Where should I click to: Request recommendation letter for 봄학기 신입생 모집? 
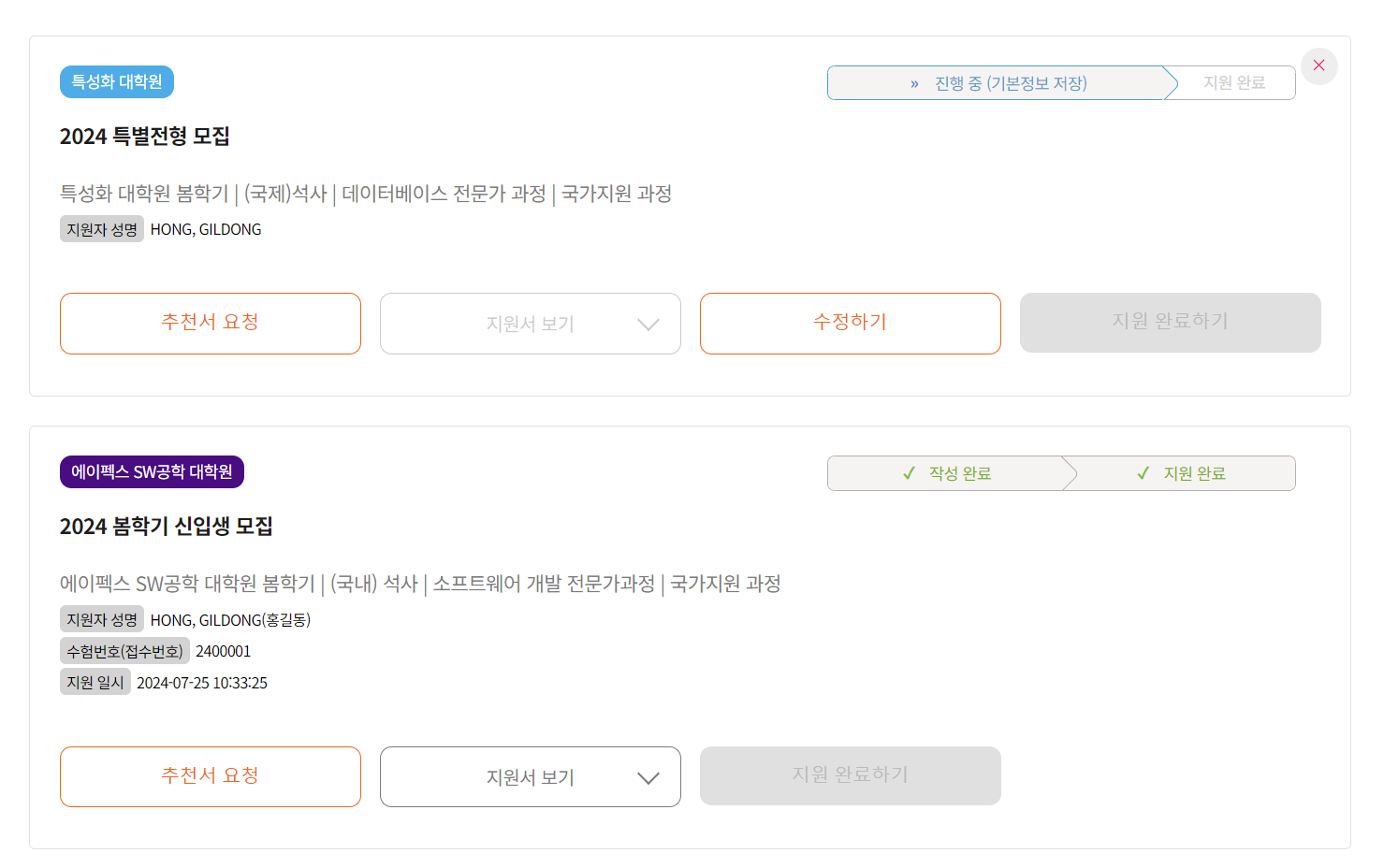[211, 776]
